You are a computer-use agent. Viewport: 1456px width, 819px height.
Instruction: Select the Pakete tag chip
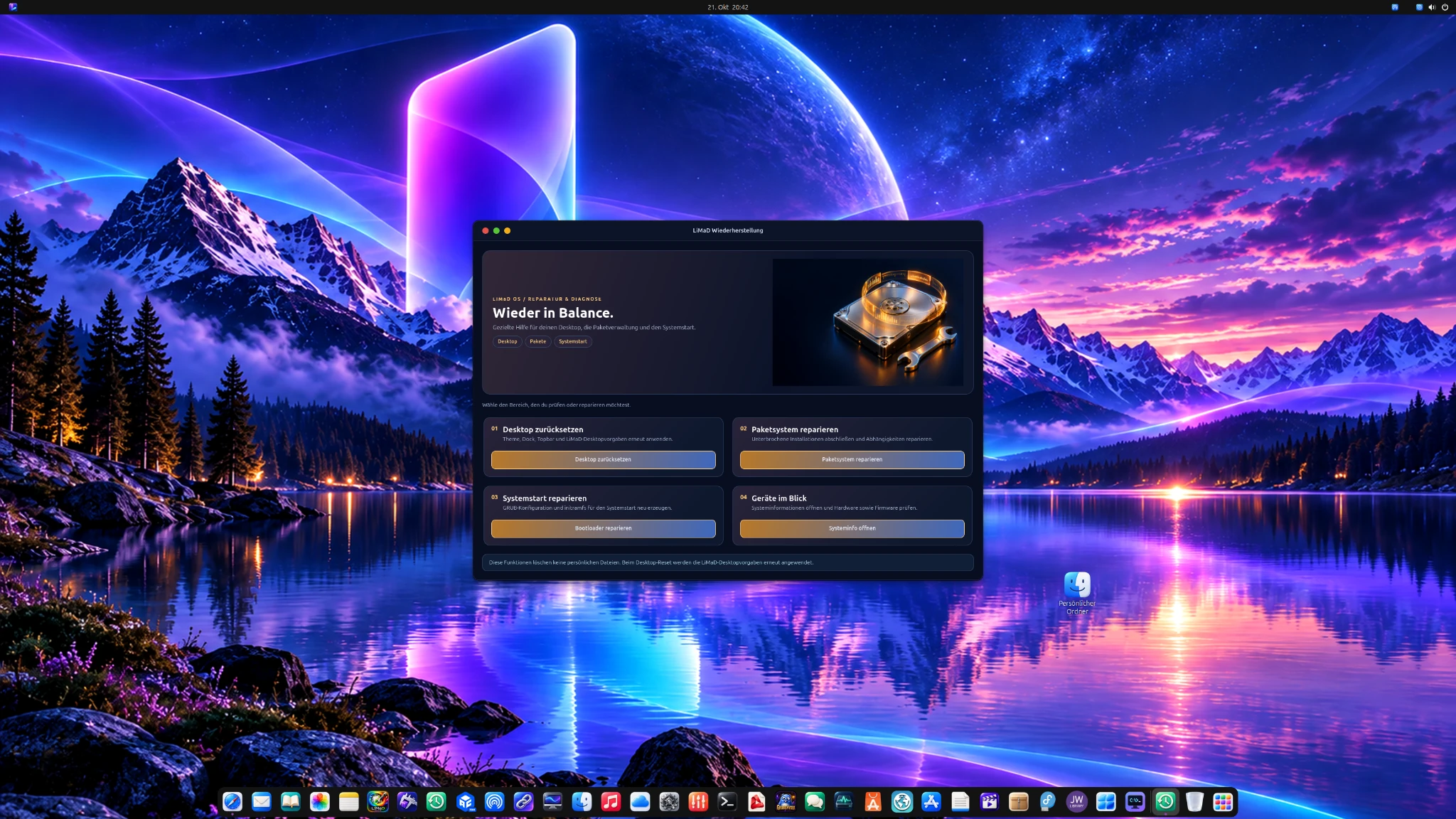[x=538, y=341]
